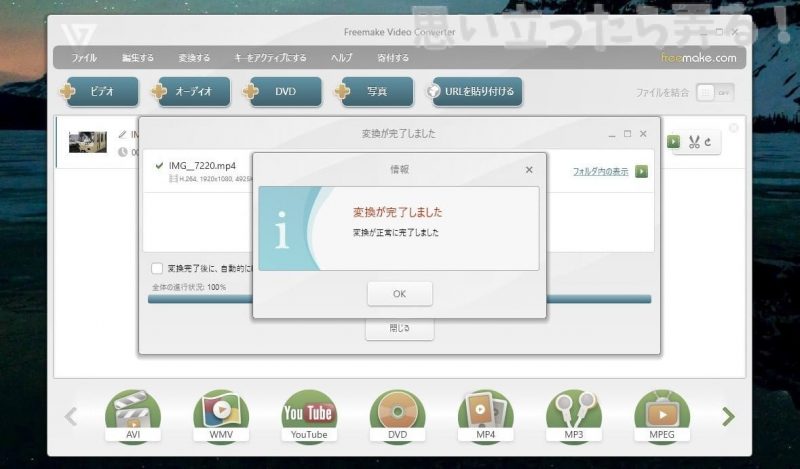Select the MP3 output format icon
This screenshot has width=800, height=469.
573,416
